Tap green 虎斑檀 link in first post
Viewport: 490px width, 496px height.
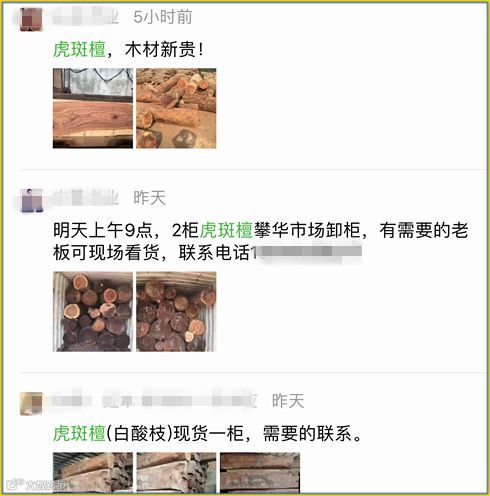(x=79, y=50)
